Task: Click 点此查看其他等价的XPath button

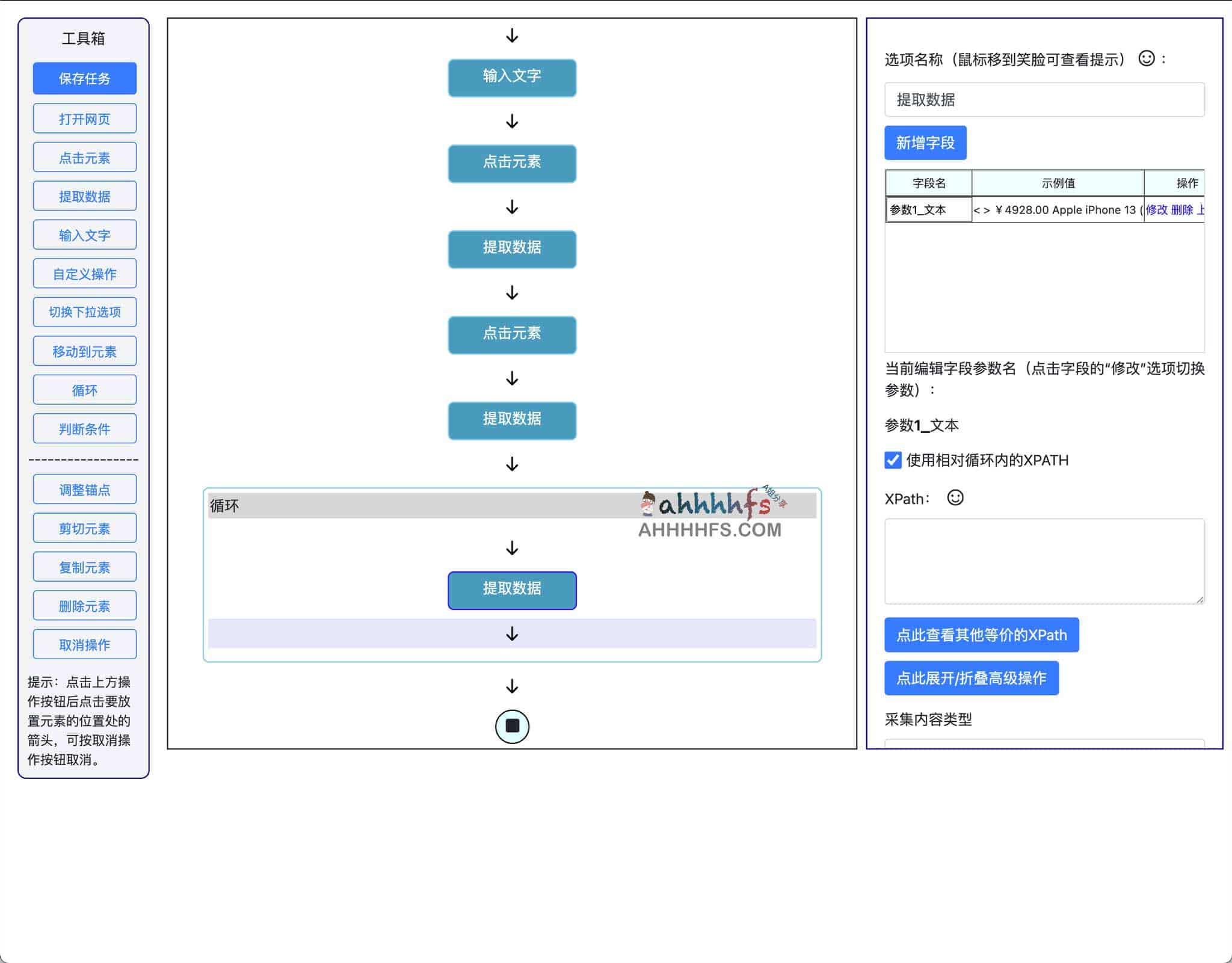Action: point(981,635)
